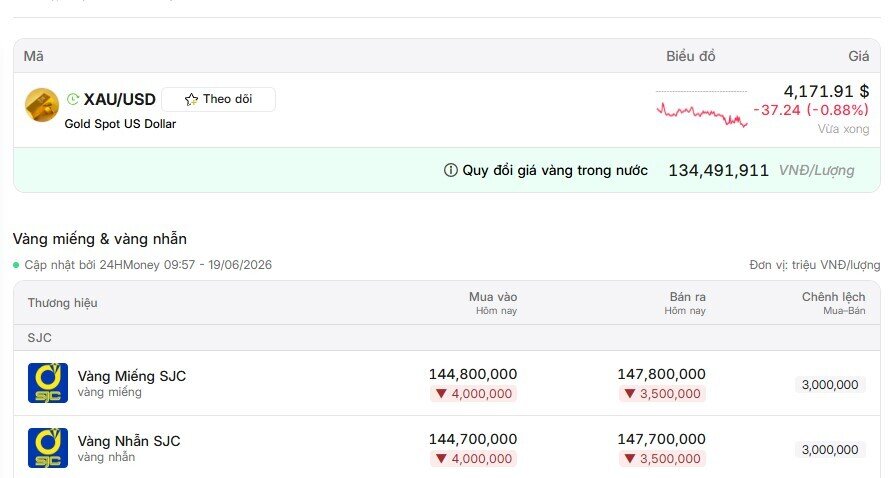Image resolution: width=888 pixels, height=478 pixels.
Task: Click the Giá column header
Action: 859,56
